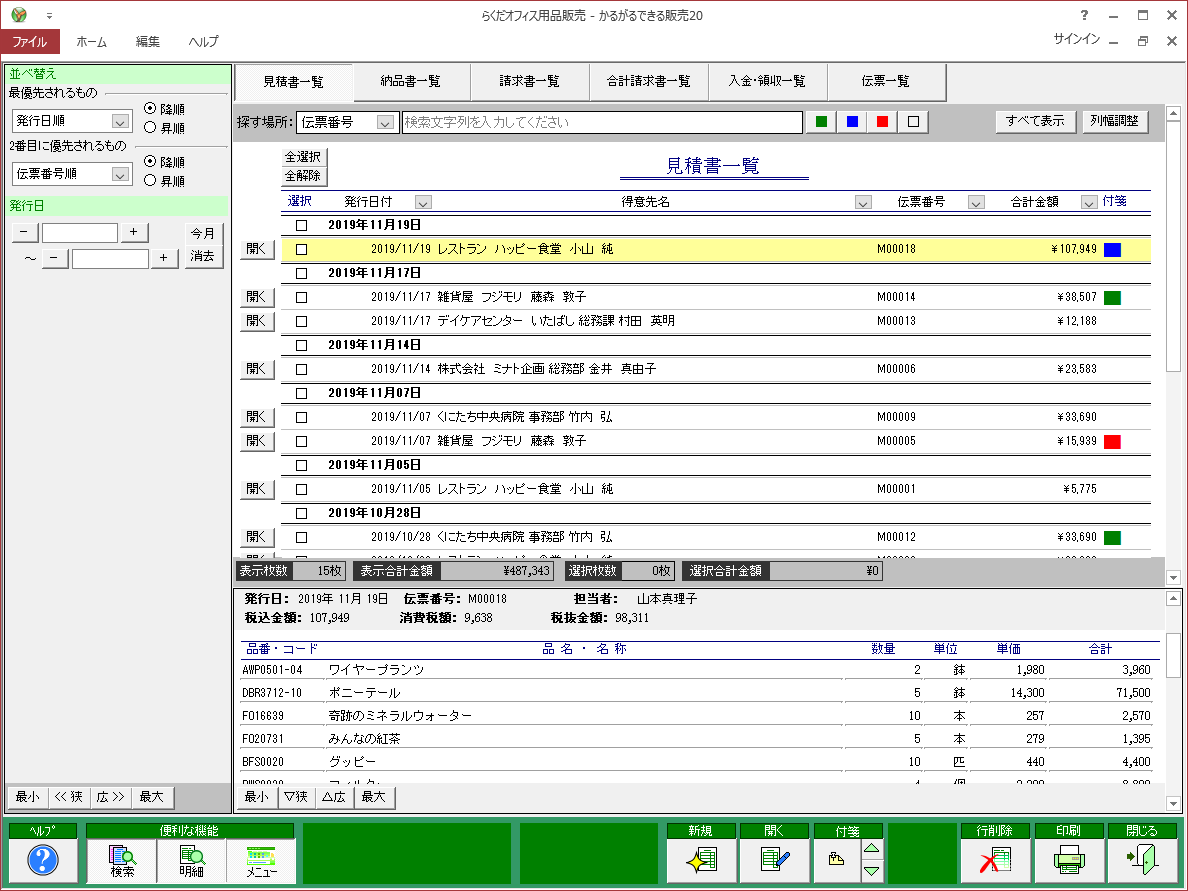Switch to 納品書一覧 tab
Viewport: 1188px width, 891px height.
click(x=411, y=82)
